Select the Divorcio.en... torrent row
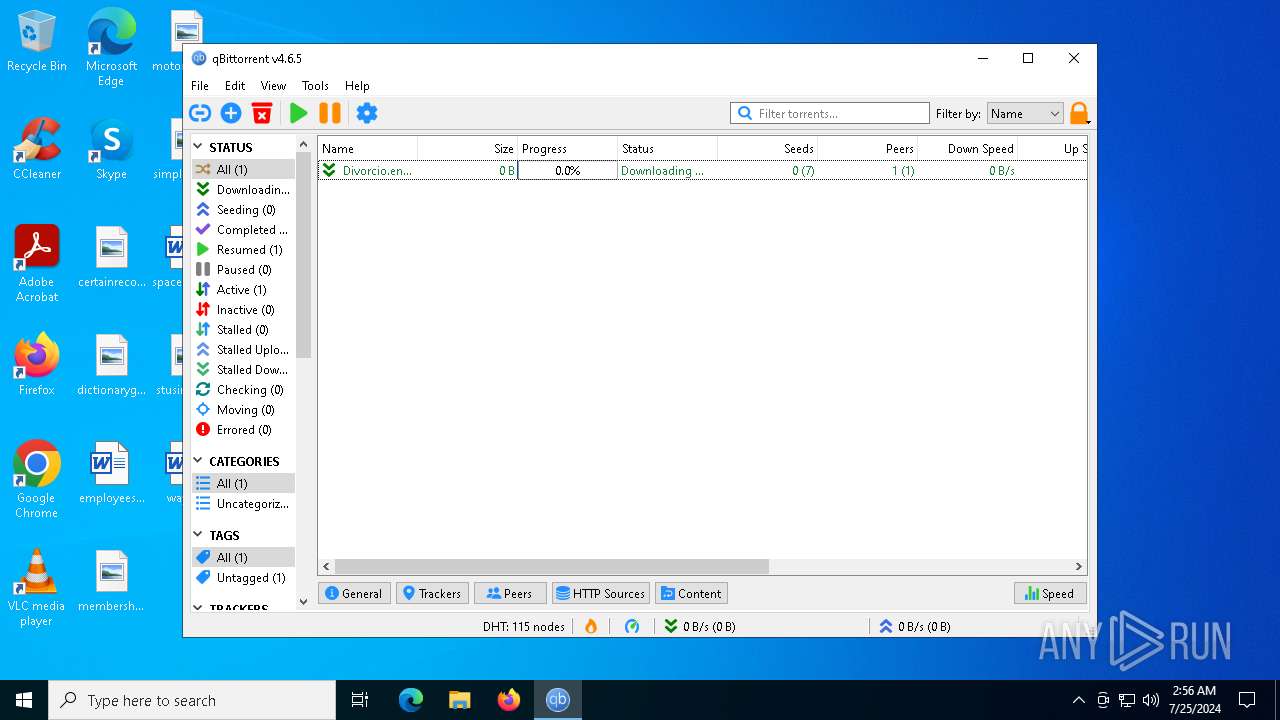 tap(702, 171)
